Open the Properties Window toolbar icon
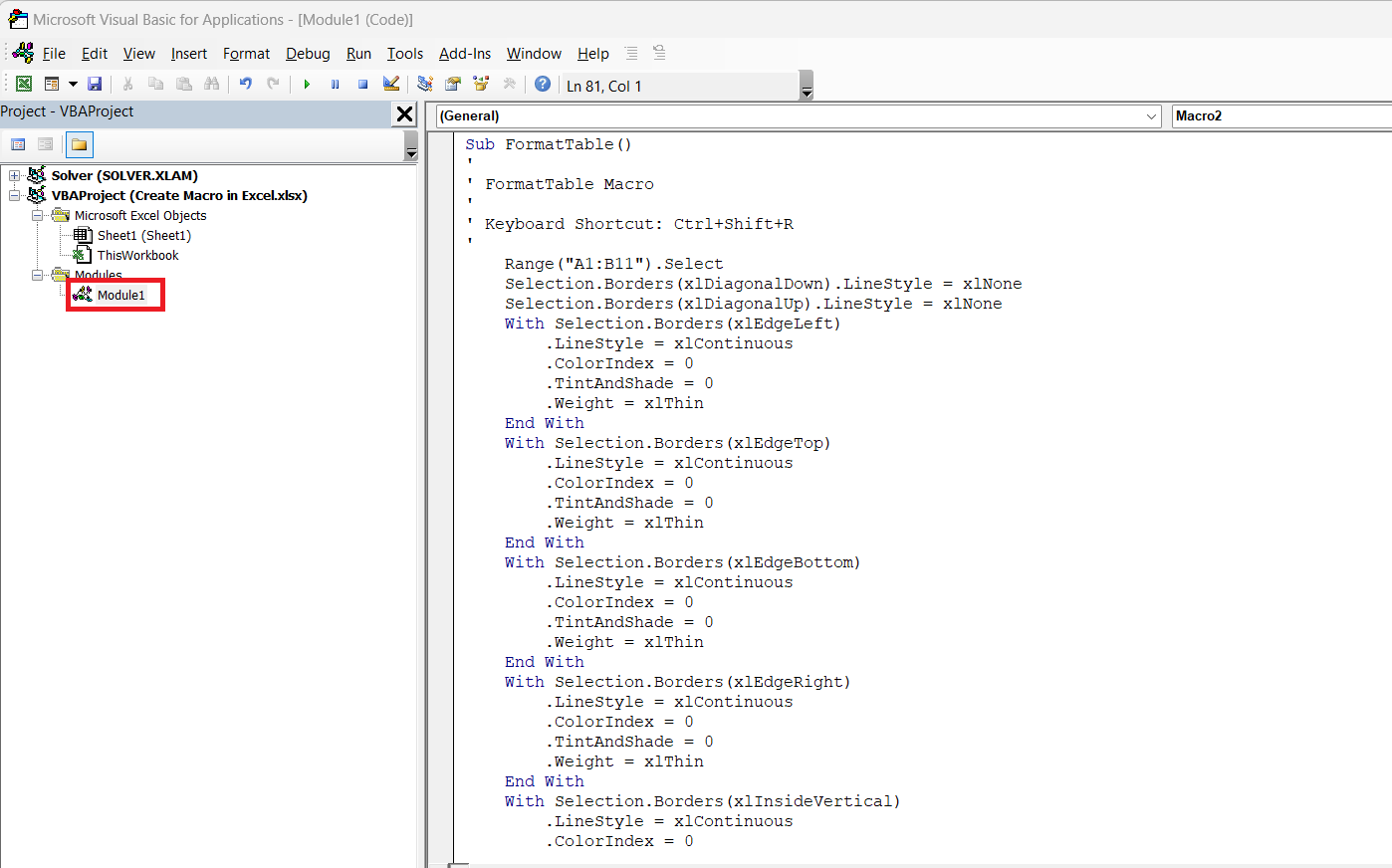 453,85
